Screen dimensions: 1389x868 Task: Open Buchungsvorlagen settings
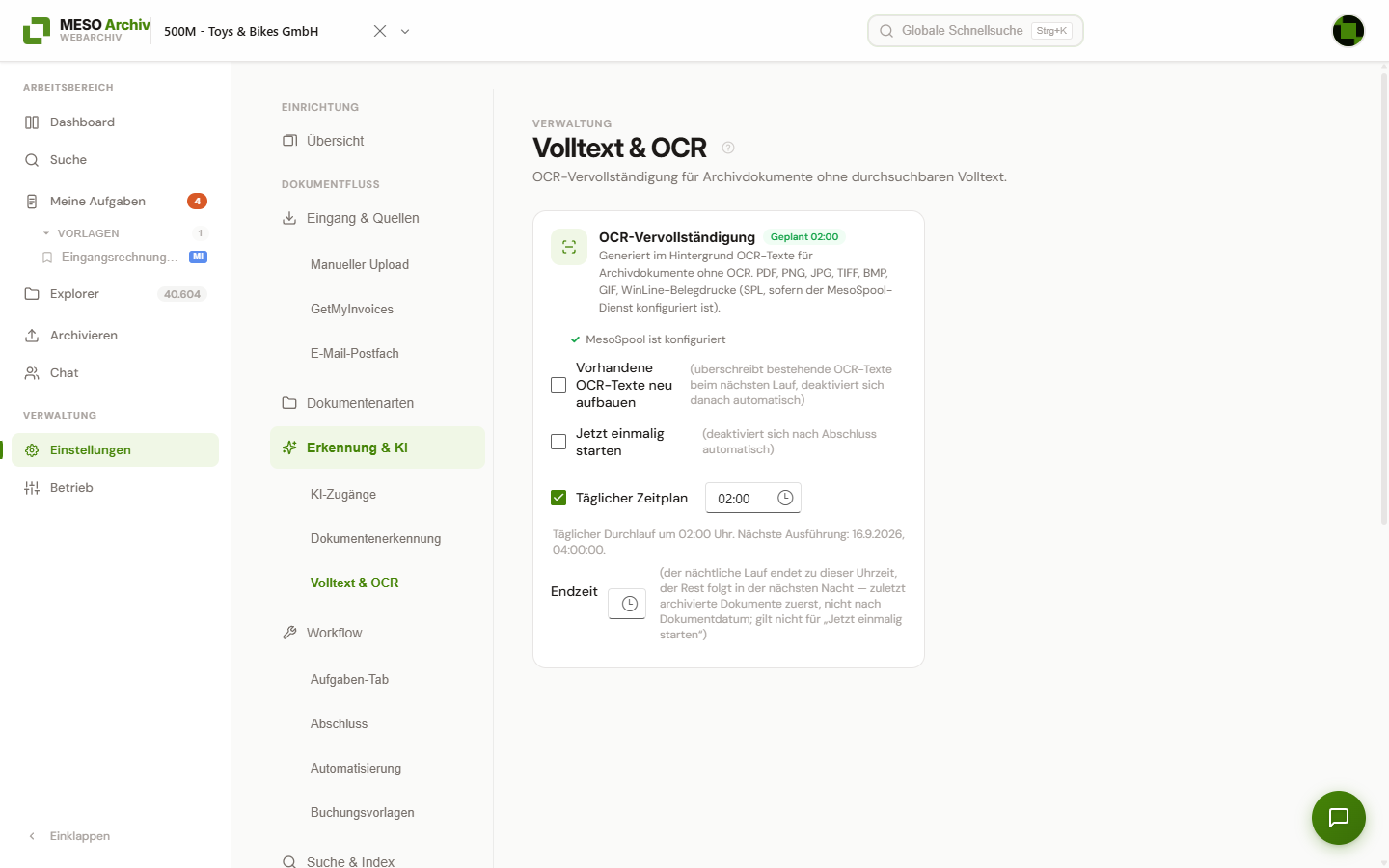click(363, 812)
